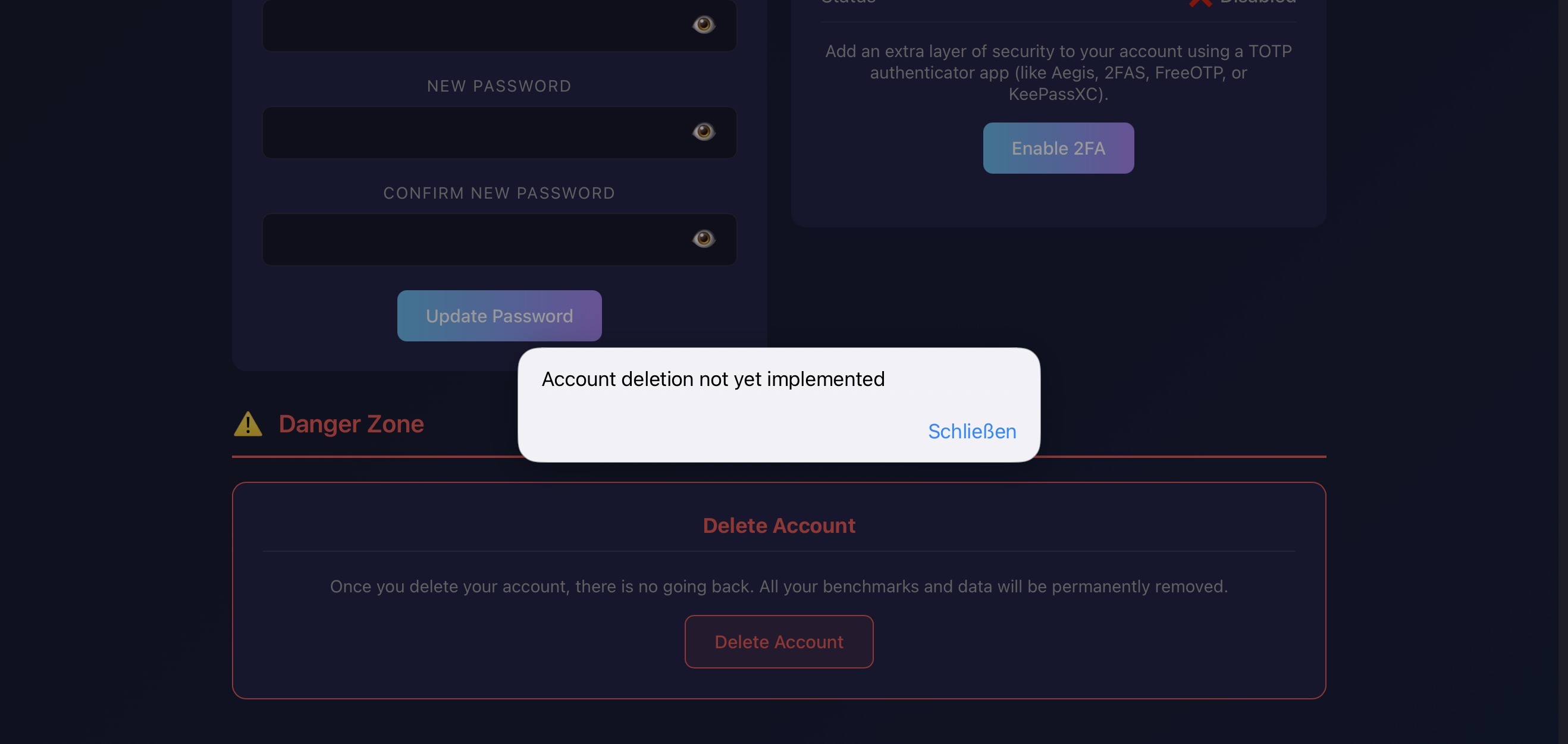This screenshot has width=1568, height=744.
Task: Click the Disabled 2FA status label
Action: click(x=1257, y=3)
